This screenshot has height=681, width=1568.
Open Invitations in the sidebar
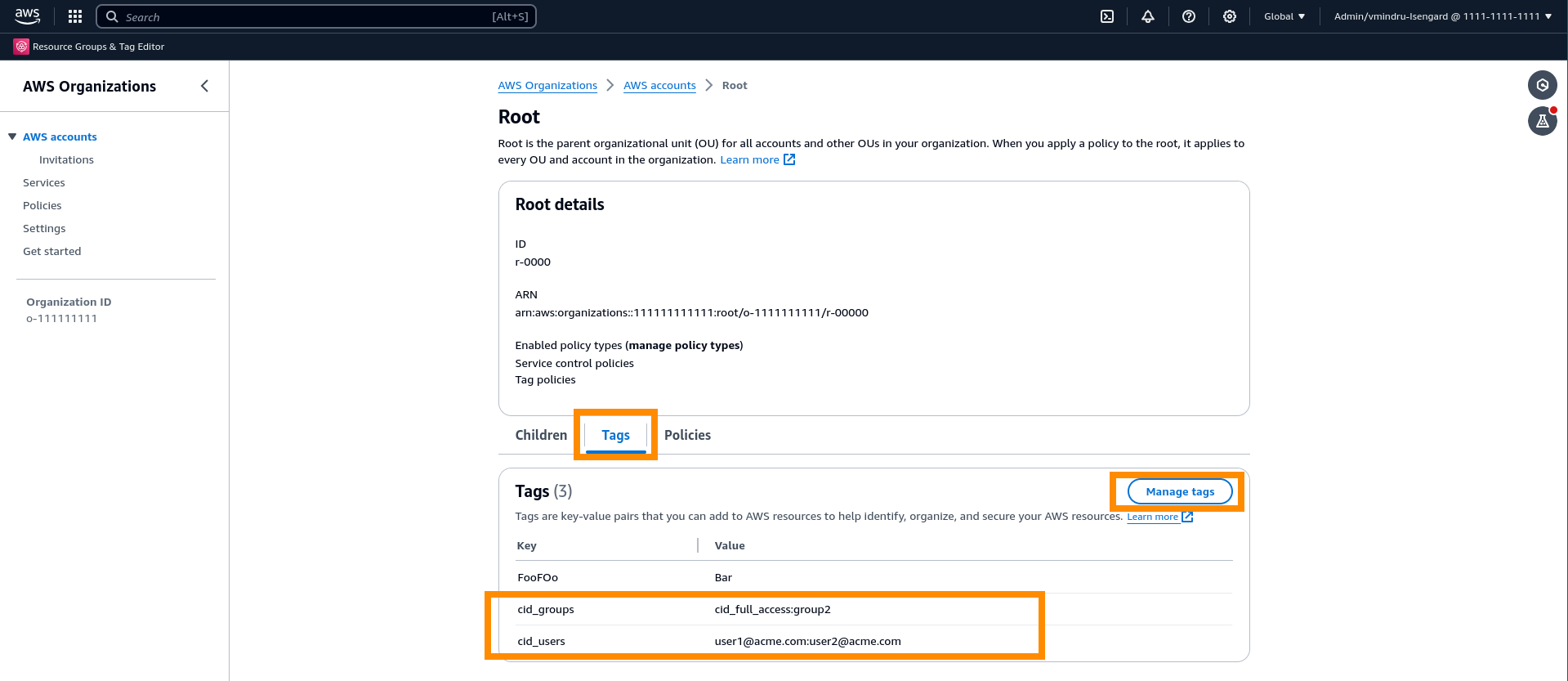(66, 159)
